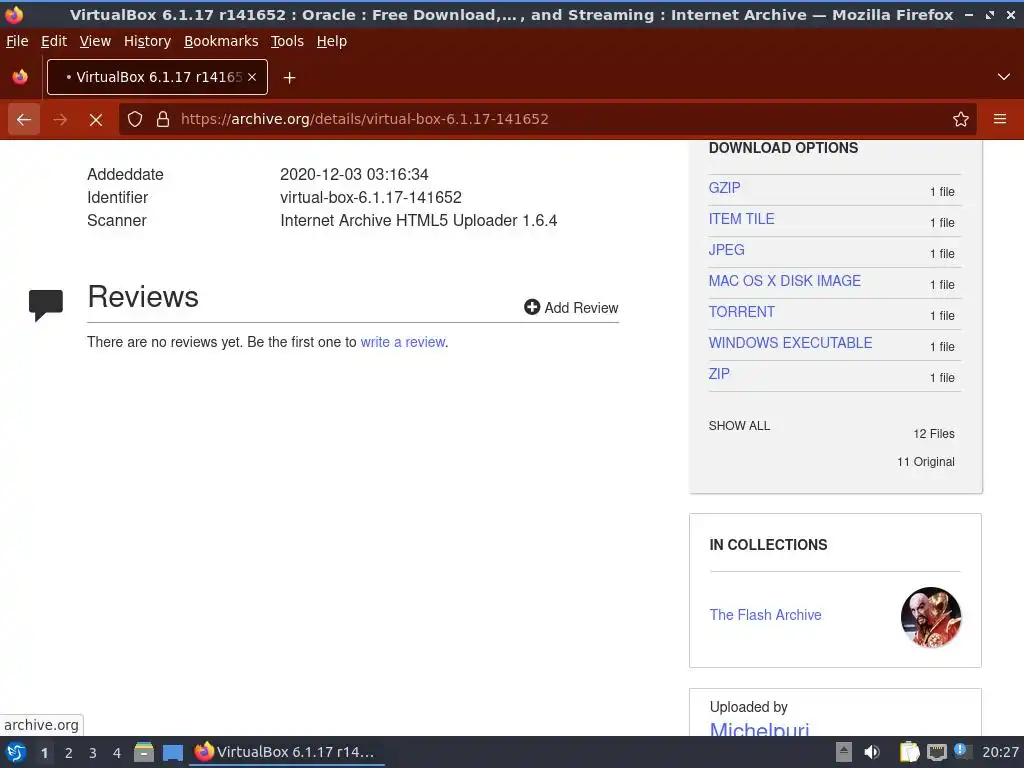Click the Firefox icon in title bar

tap(14, 14)
